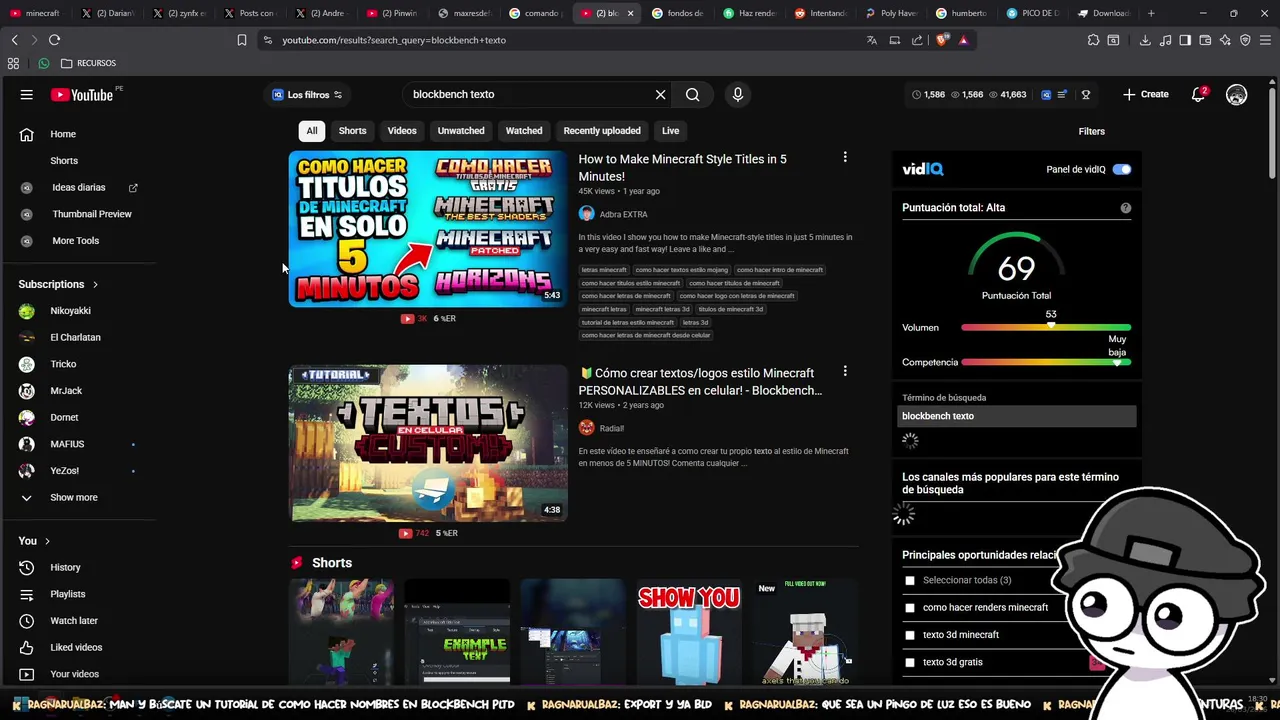Open the Radial! channel link
Image resolution: width=1280 pixels, height=720 pixels.
click(611, 428)
